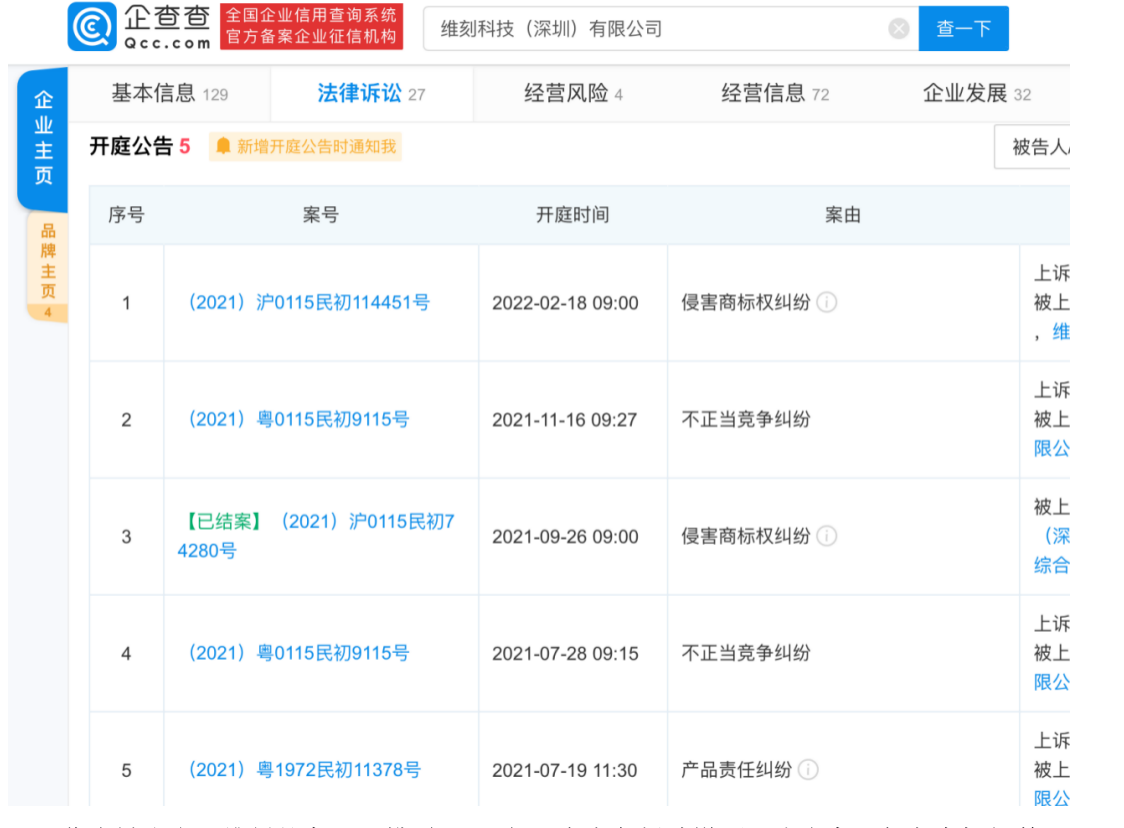The width and height of the screenshot is (1124, 828).
Task: Click the 序号 column header
Action: 126,214
